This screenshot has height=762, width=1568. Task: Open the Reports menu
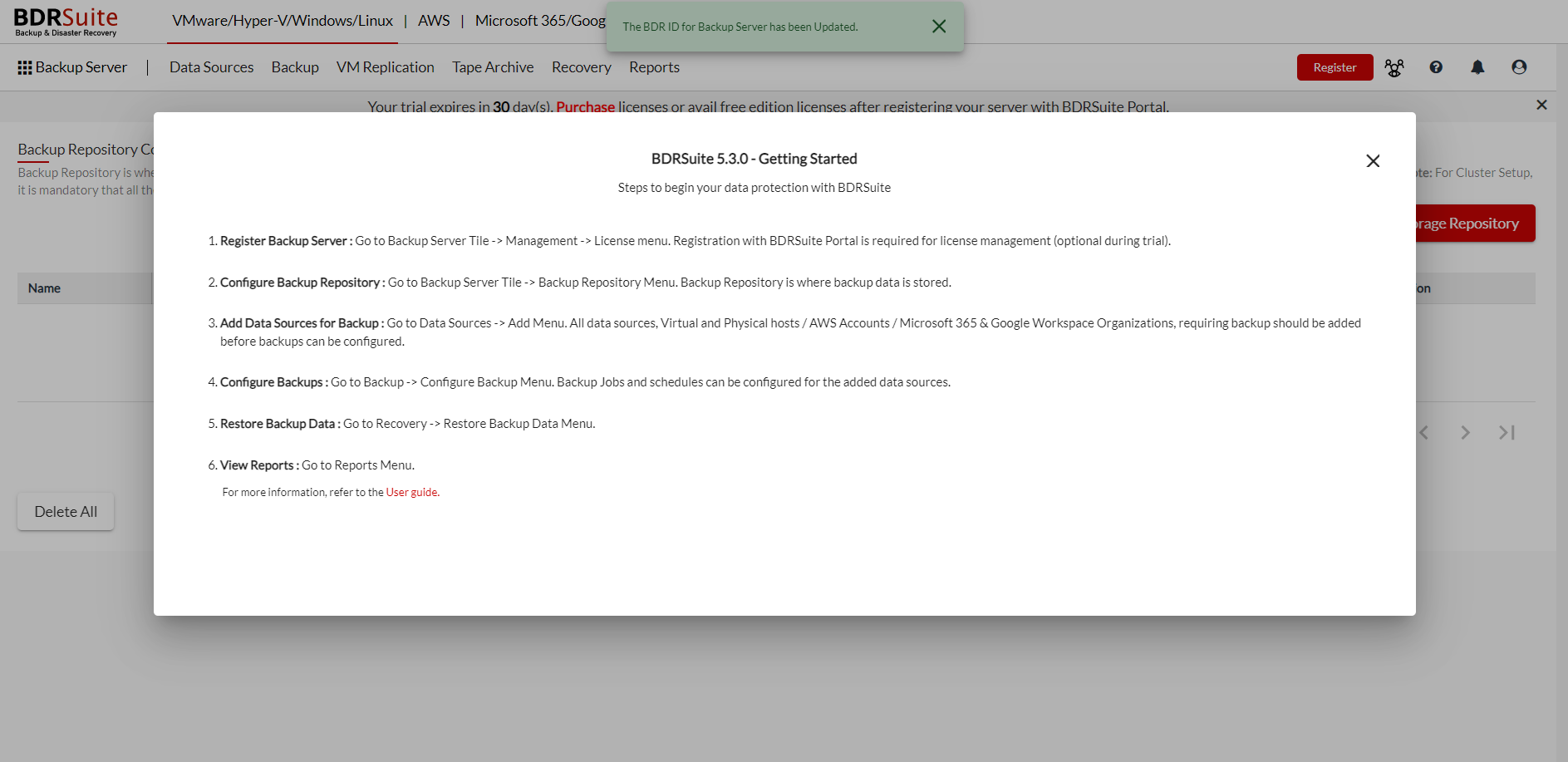pos(654,67)
